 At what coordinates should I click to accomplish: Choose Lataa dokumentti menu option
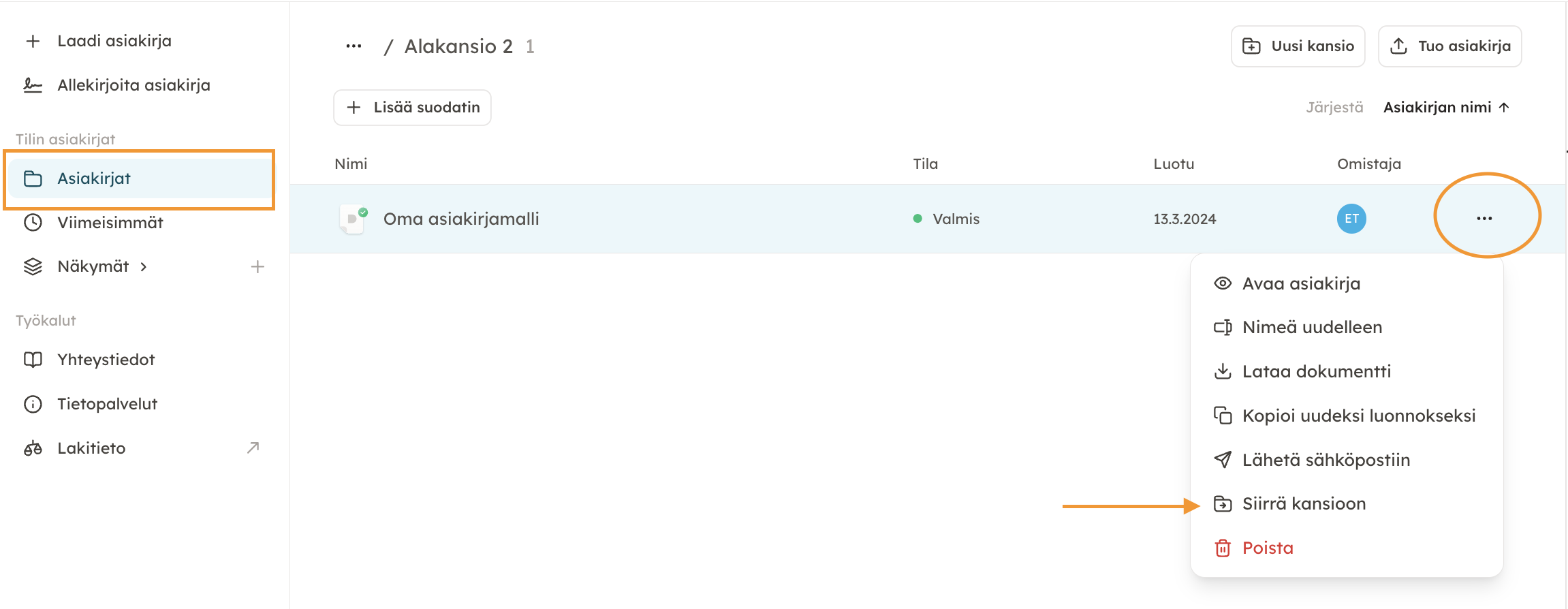pos(1316,372)
